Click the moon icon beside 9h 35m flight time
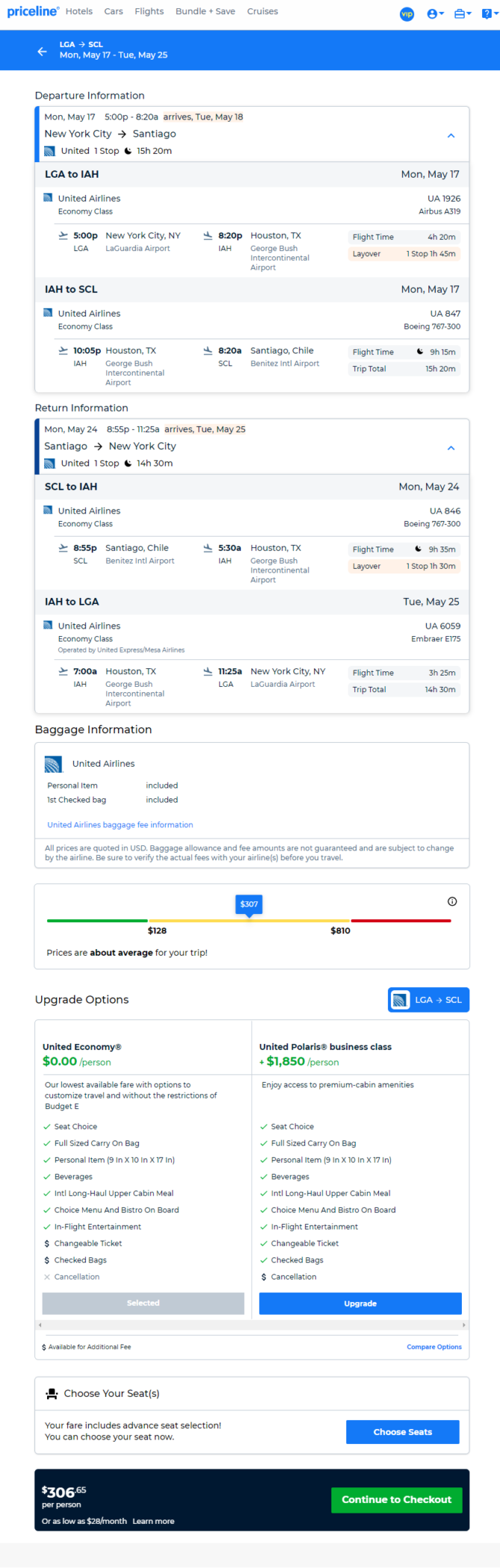The height and width of the screenshot is (1568, 500). (418, 549)
